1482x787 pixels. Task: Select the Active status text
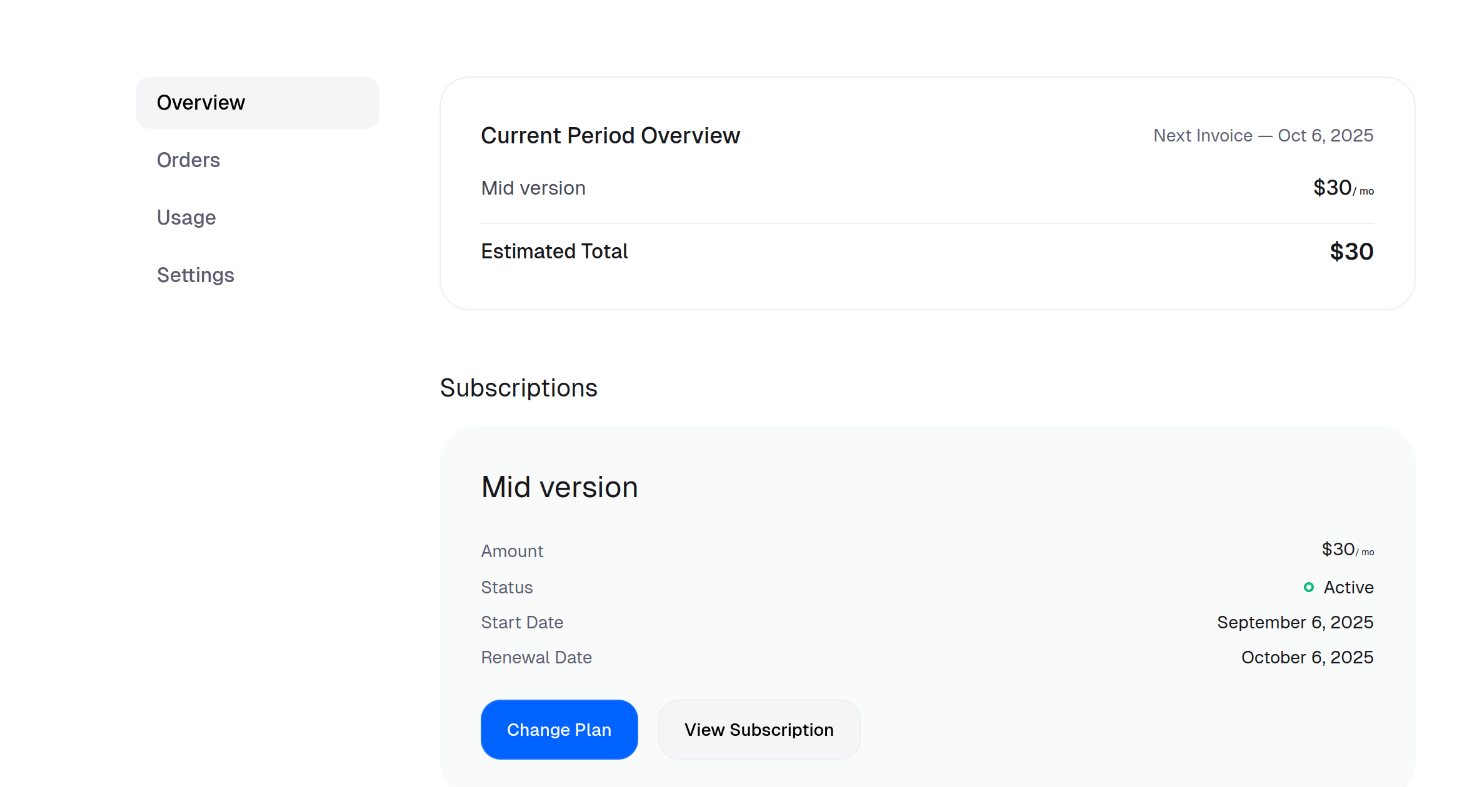[1349, 587]
